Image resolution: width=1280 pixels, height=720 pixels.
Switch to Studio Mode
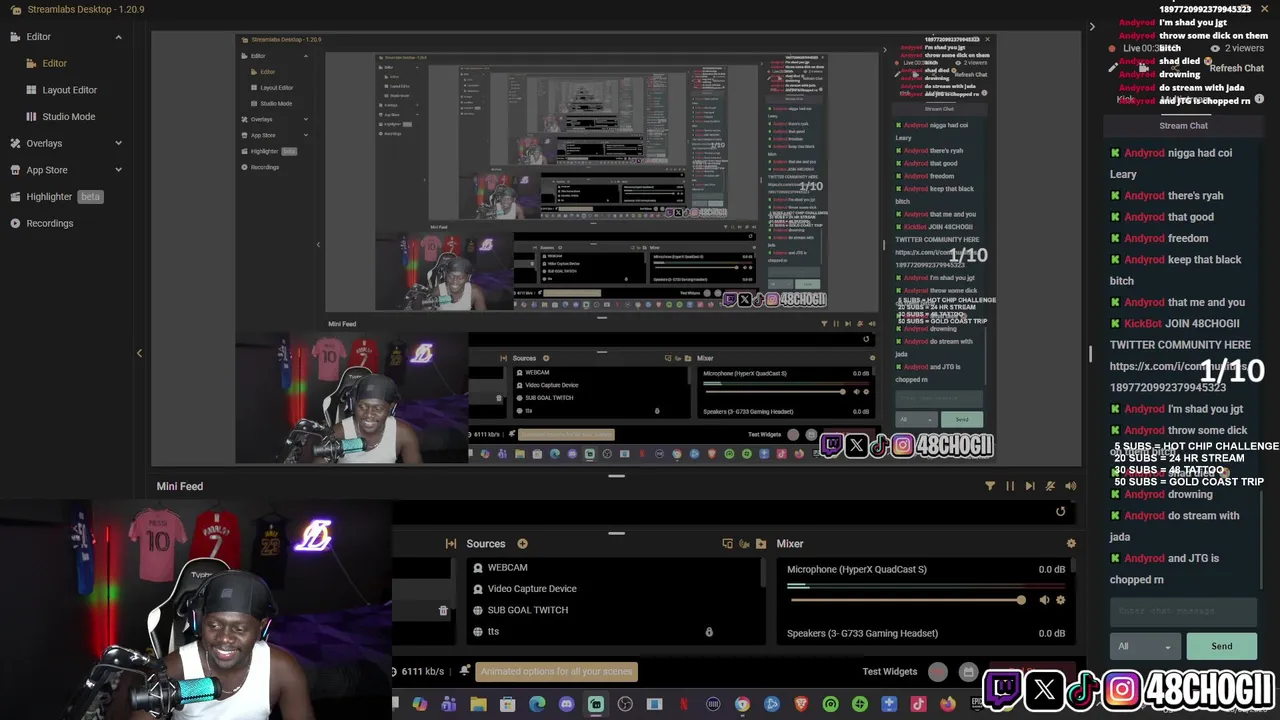68,116
